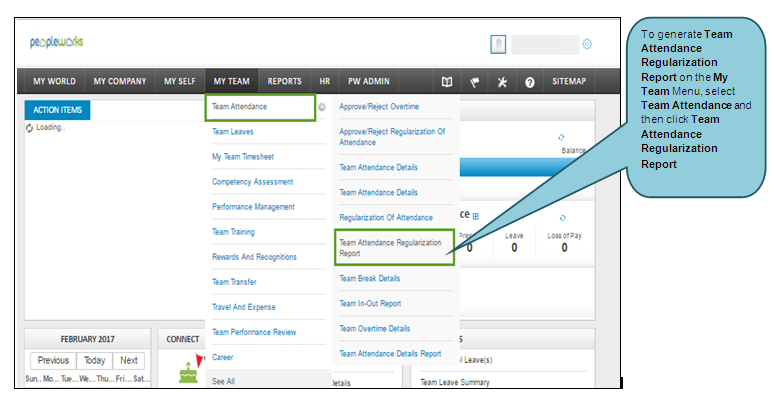Viewport: 775px width, 399px height.
Task: Open the wrench tools icon
Action: (x=502, y=82)
